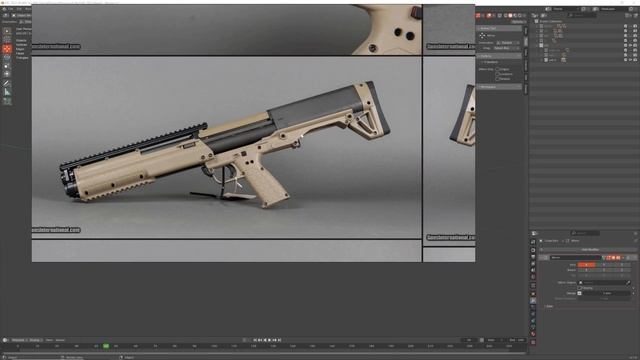The height and width of the screenshot is (360, 640).
Task: Select the Rotate tool in toolbar
Action: [x=7, y=58]
